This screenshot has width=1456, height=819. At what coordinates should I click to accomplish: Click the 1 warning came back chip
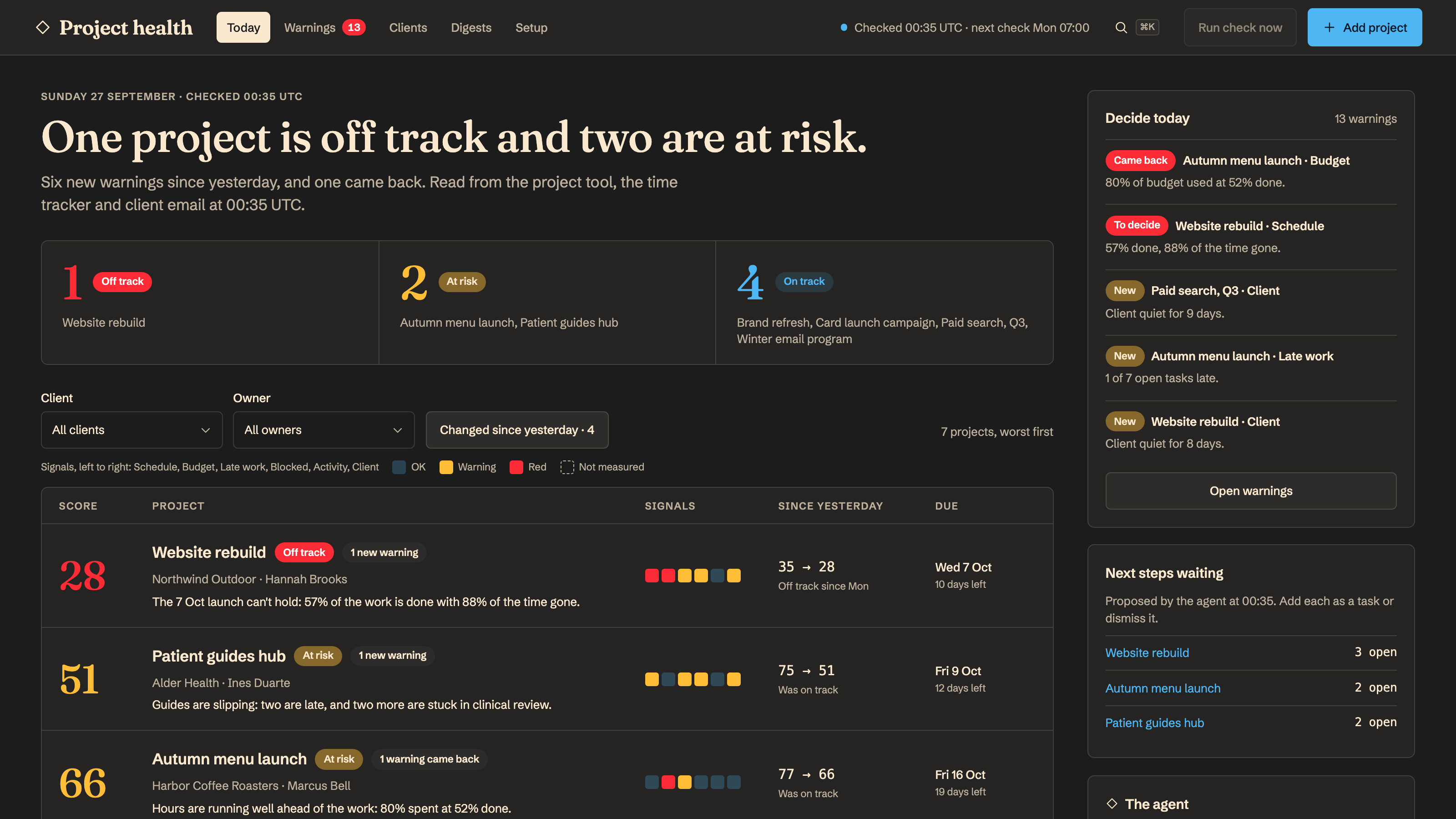point(429,758)
